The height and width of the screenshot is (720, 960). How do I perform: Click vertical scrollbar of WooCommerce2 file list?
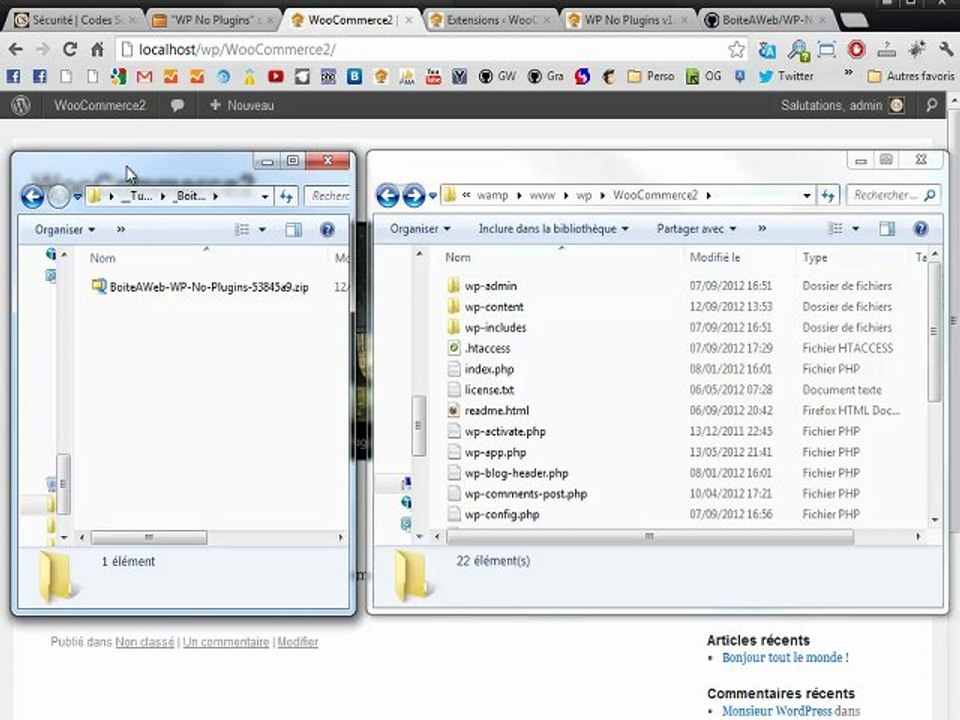coord(934,333)
